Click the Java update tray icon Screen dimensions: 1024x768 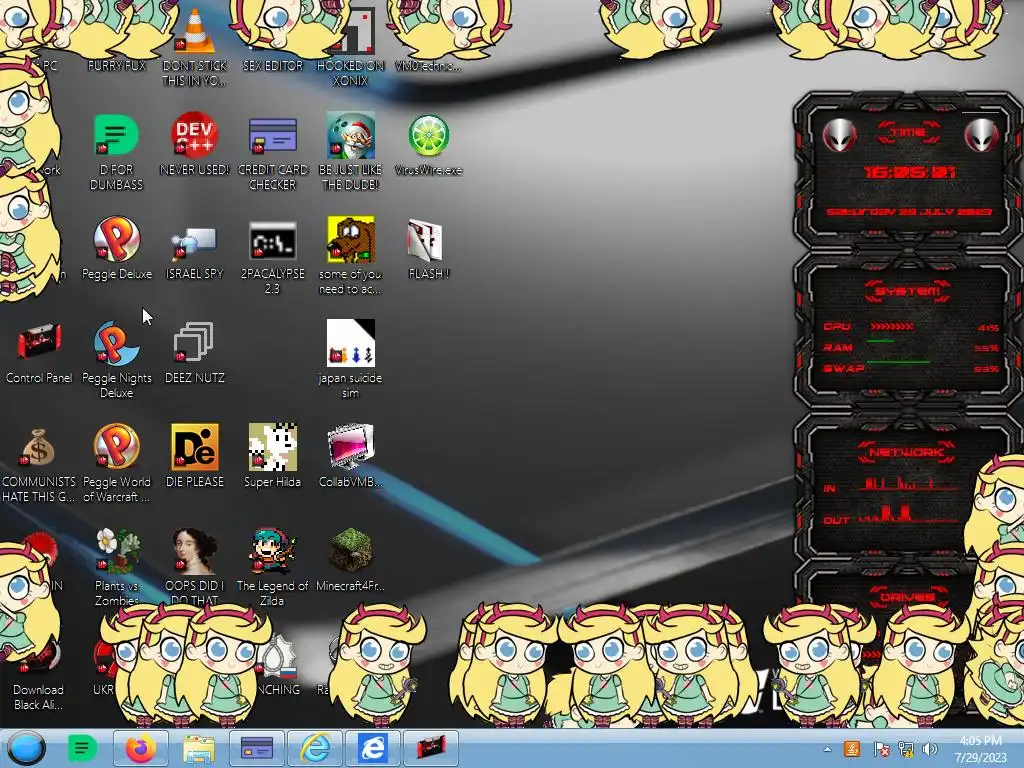852,748
